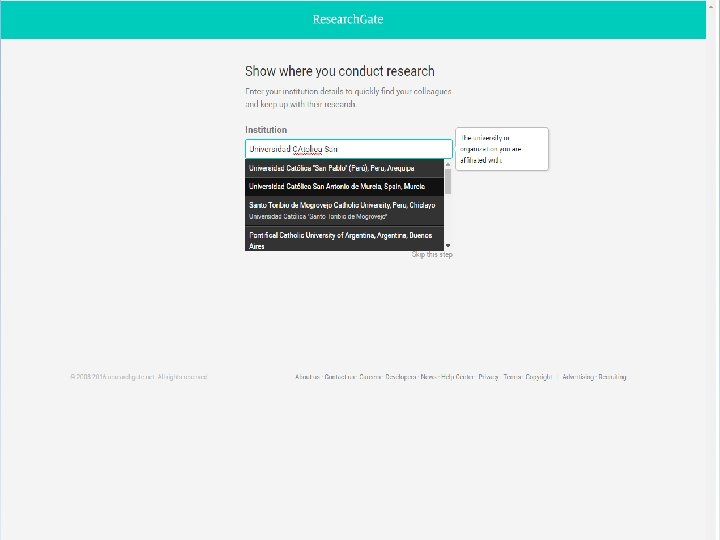Click the institution tooltip help box
Viewport: 720px width, 540px height.
(x=502, y=149)
